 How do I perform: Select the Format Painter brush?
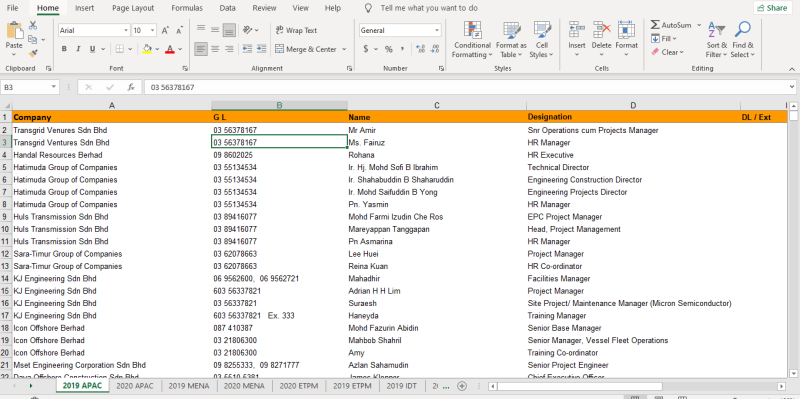point(33,53)
